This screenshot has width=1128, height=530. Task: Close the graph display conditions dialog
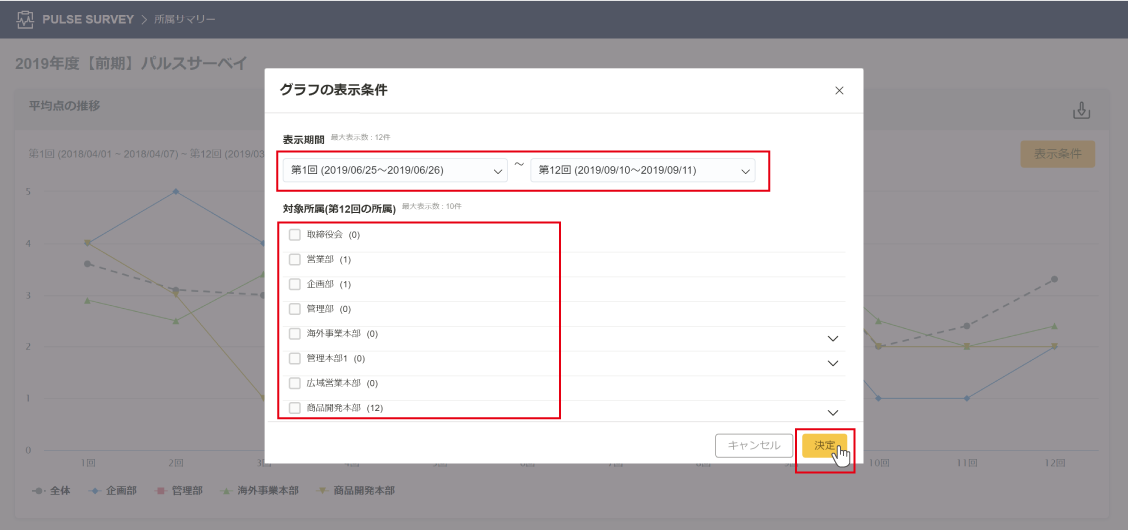pyautogui.click(x=839, y=91)
